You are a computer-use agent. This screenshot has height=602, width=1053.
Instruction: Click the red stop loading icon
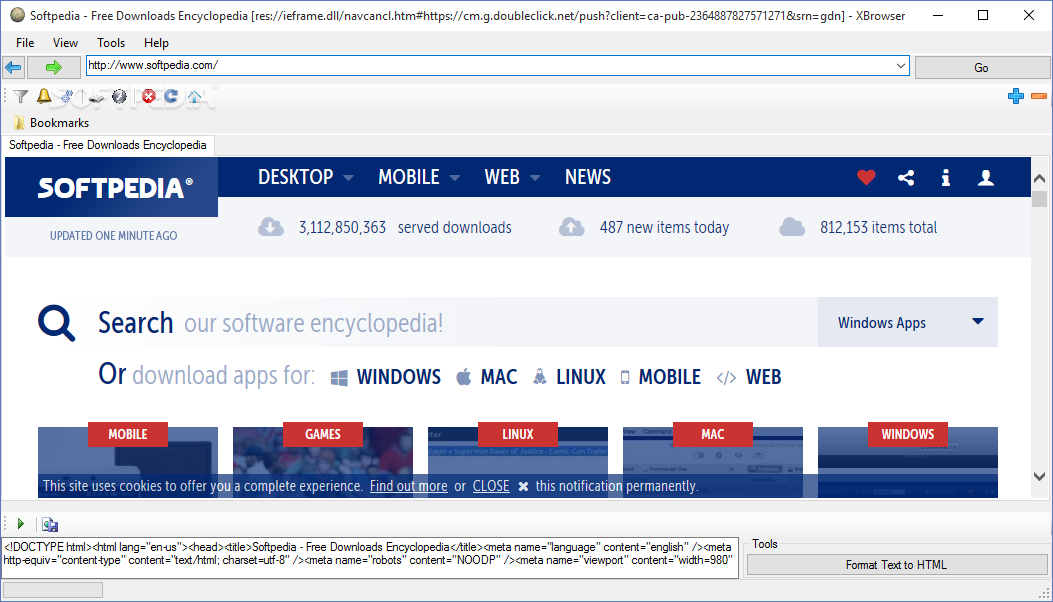148,97
